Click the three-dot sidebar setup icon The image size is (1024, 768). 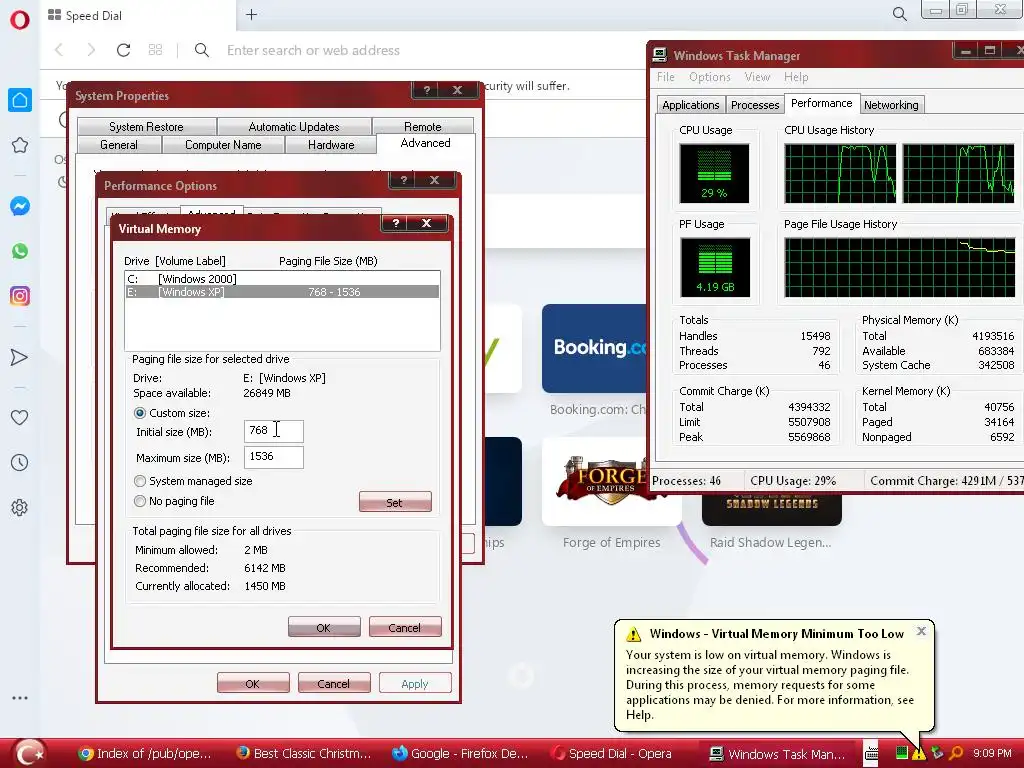coord(20,698)
